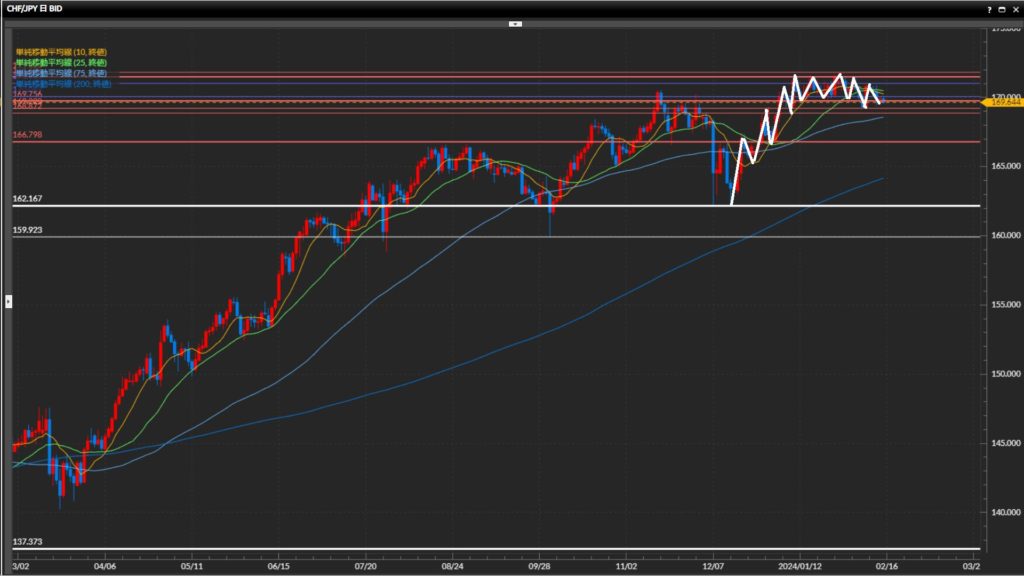Select the 10-period 単純移動平均線 label
The width and height of the screenshot is (1024, 576).
[62, 51]
